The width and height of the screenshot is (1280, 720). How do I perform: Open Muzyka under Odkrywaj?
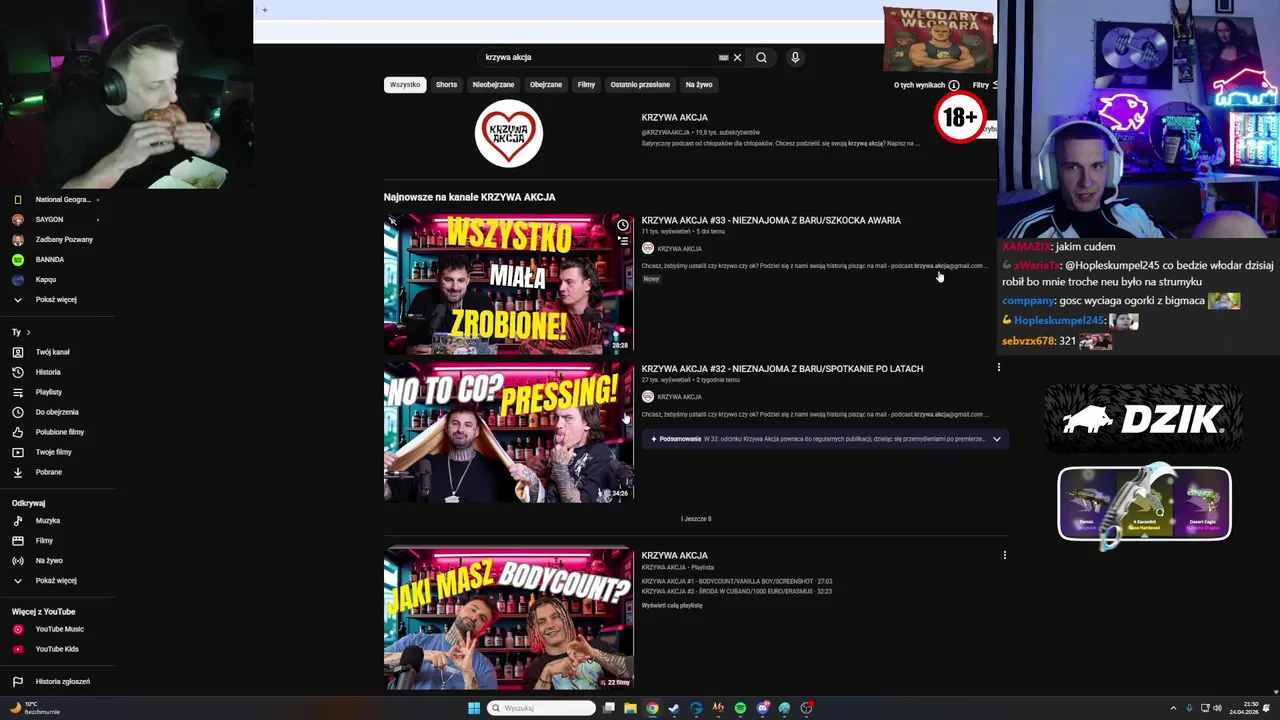(48, 521)
